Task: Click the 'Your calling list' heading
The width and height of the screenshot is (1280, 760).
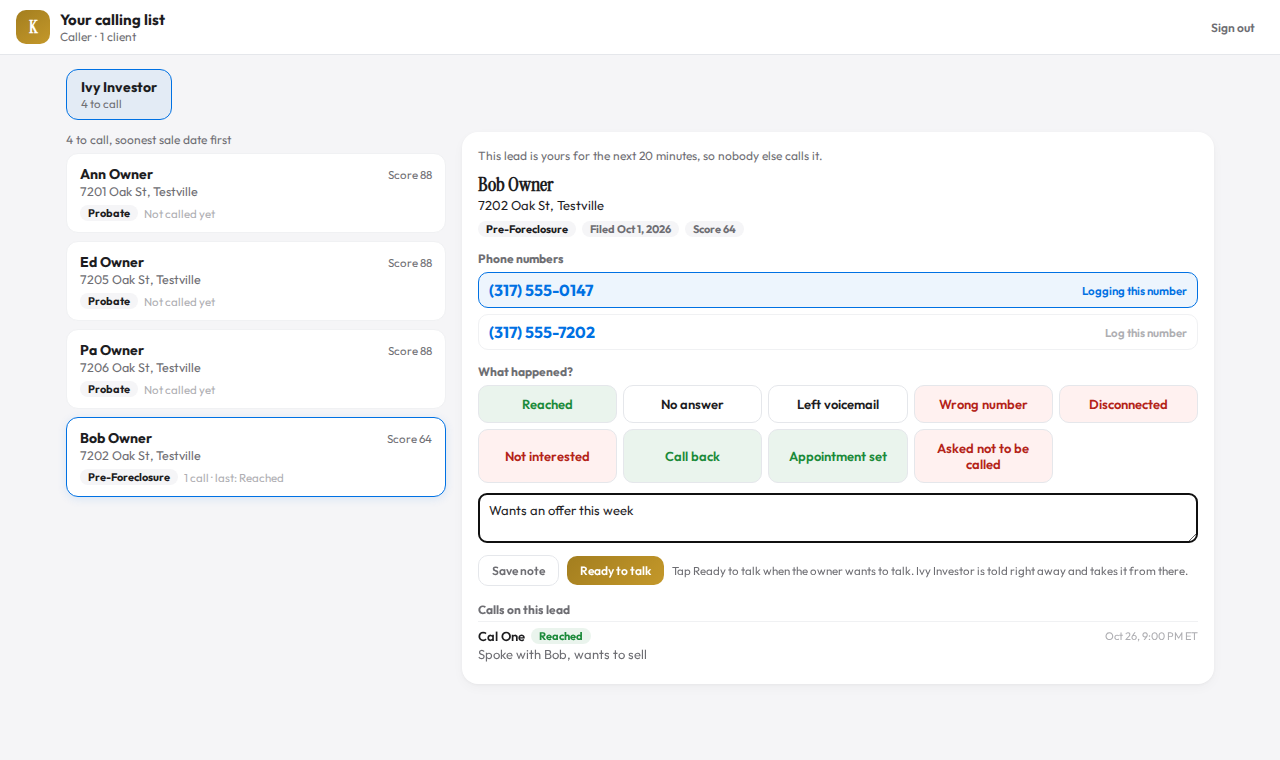Action: point(112,20)
